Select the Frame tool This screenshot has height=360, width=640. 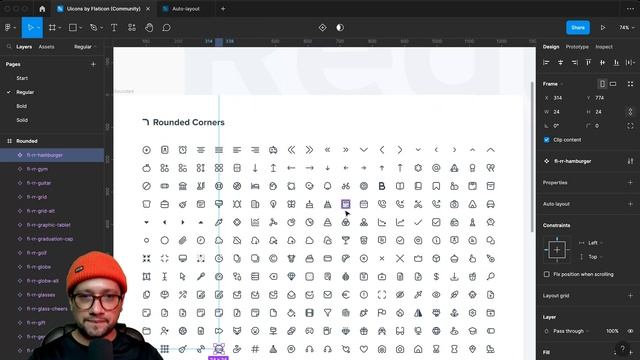coord(52,28)
